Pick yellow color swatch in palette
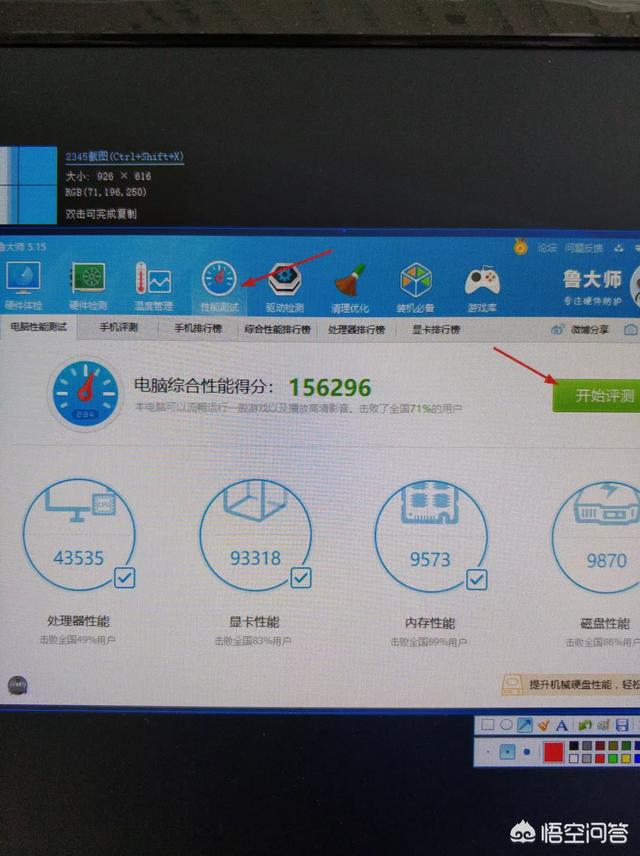Screen dimensions: 640x856 coord(626,758)
